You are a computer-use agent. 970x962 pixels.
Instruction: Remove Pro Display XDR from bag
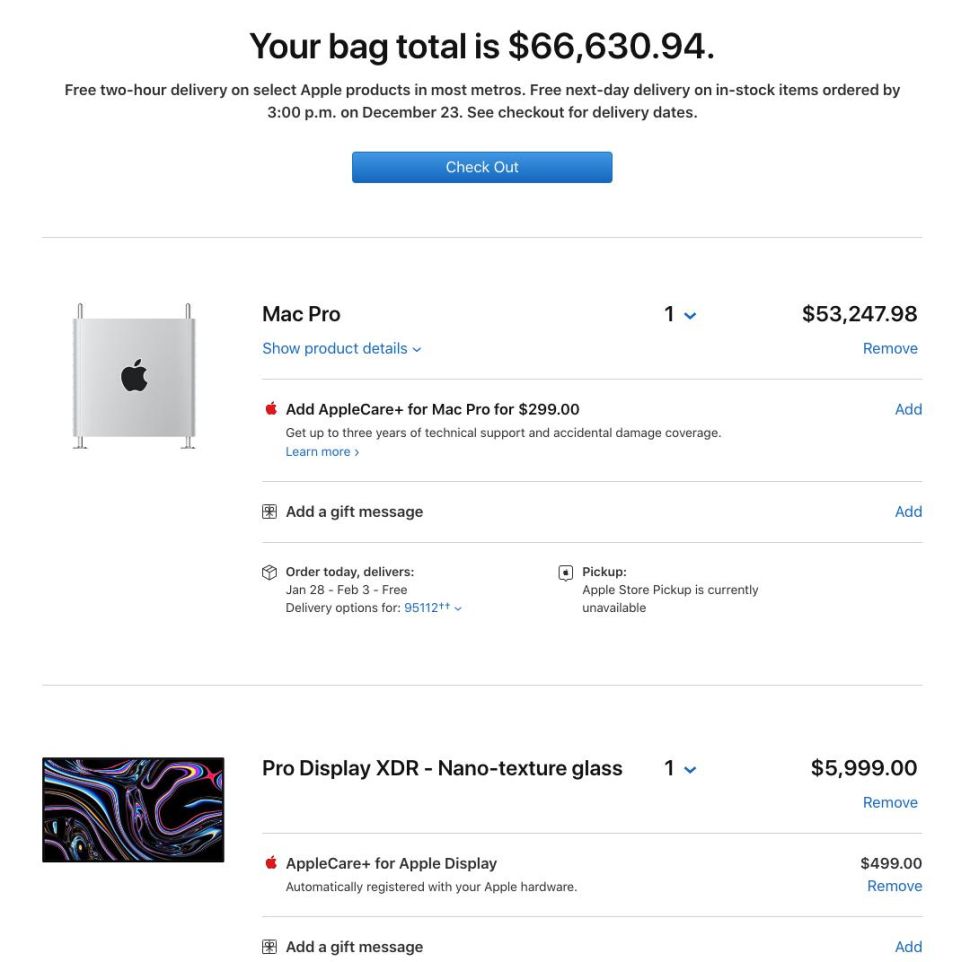point(890,802)
